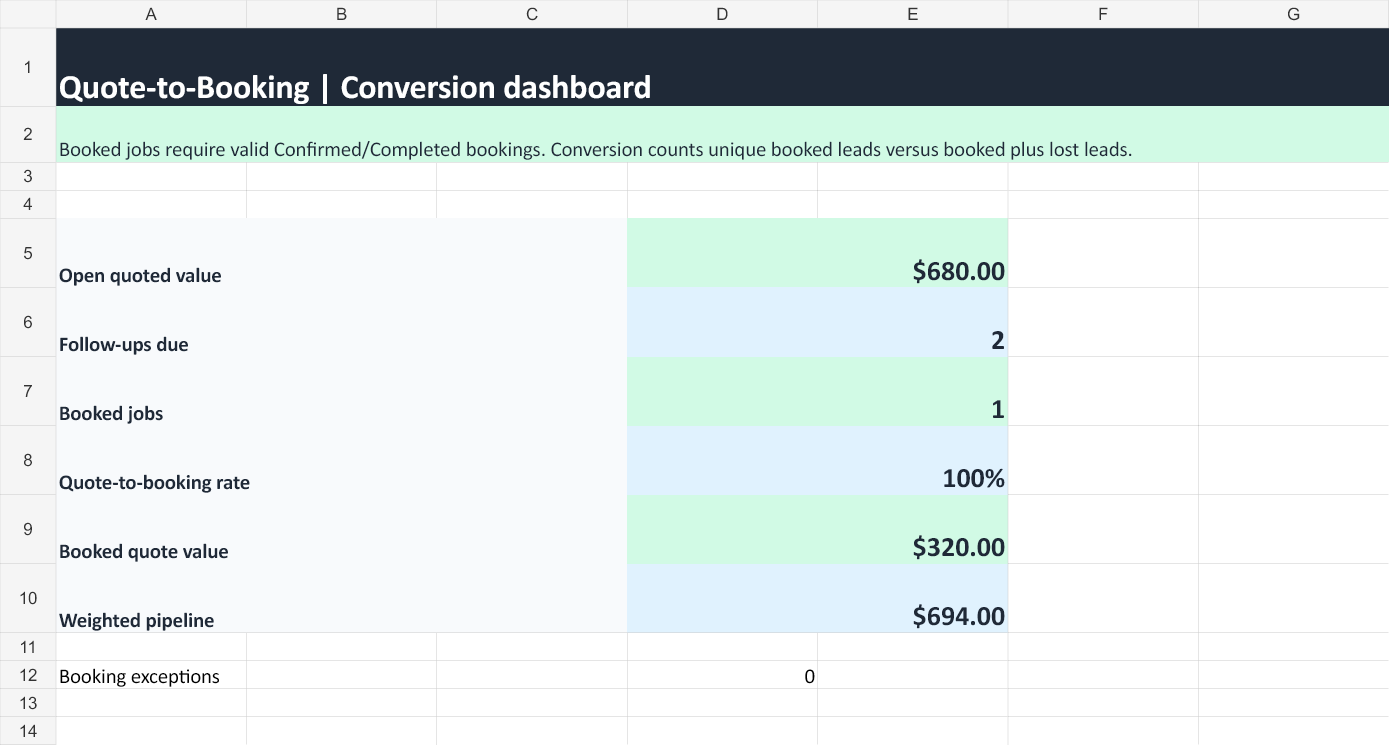Select row 12 header
The height and width of the screenshot is (745, 1389).
28,675
